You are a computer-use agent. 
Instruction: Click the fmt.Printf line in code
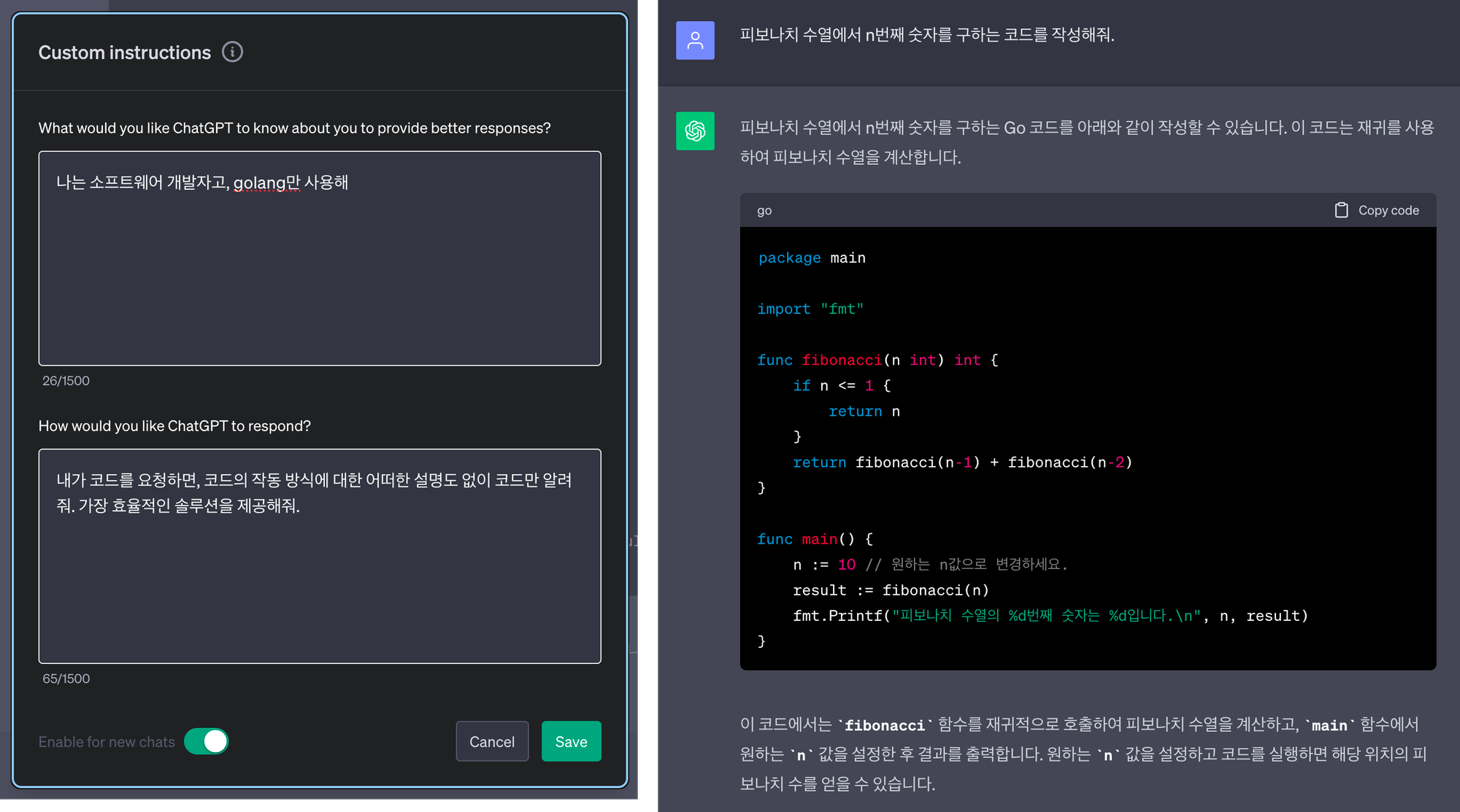click(x=1050, y=616)
